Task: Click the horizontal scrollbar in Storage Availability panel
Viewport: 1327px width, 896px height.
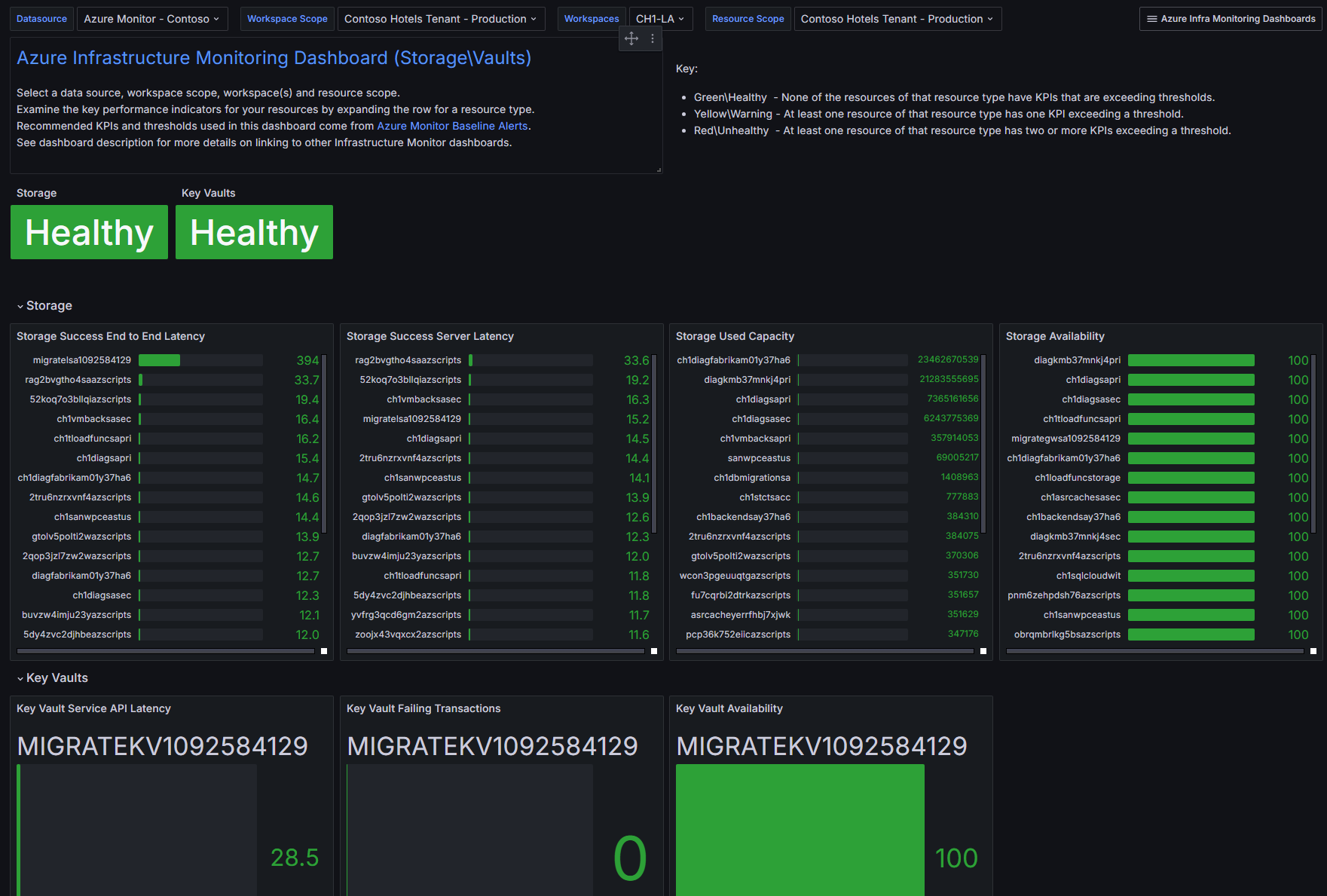Action: (1154, 651)
